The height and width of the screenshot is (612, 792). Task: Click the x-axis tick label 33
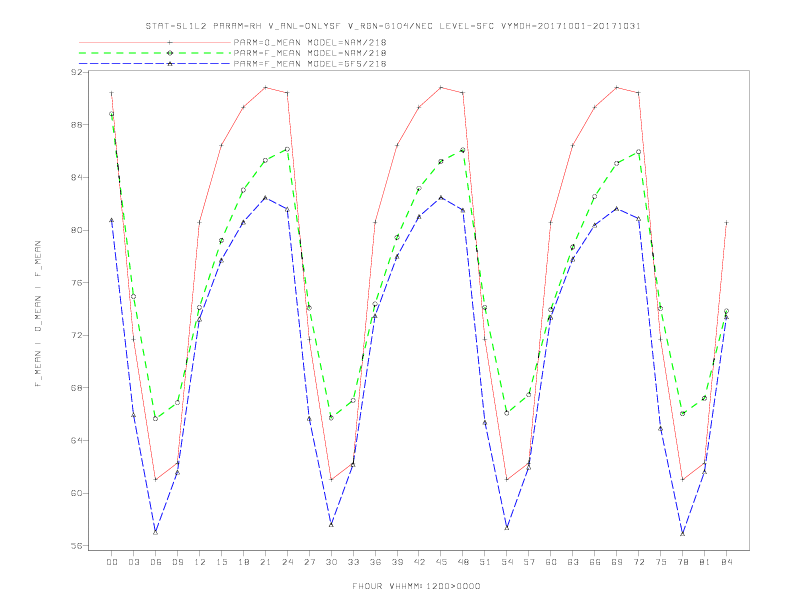(353, 562)
